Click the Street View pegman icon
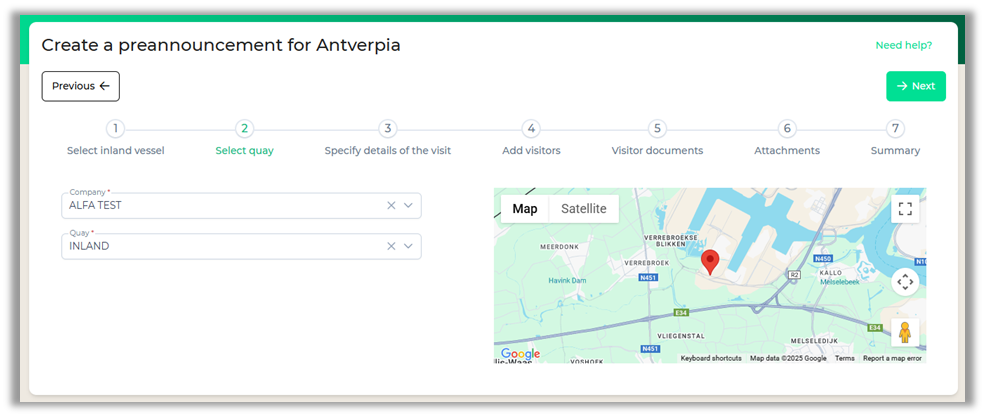The height and width of the screenshot is (417, 985). coord(905,332)
